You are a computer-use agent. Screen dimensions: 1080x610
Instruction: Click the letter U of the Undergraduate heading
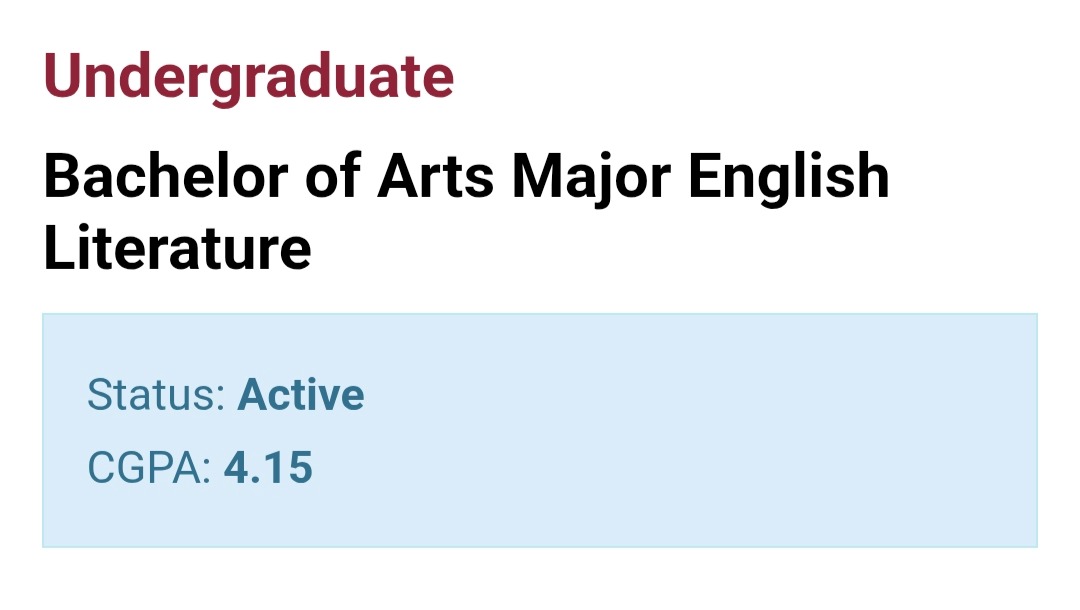[x=62, y=76]
